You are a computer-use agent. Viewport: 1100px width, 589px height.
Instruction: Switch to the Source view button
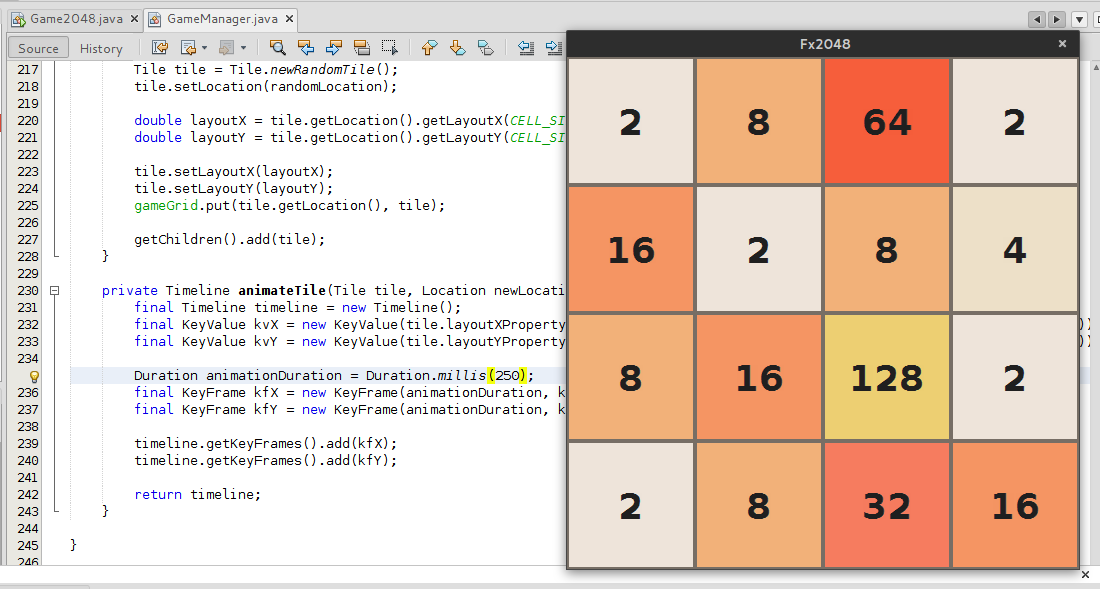tap(39, 48)
